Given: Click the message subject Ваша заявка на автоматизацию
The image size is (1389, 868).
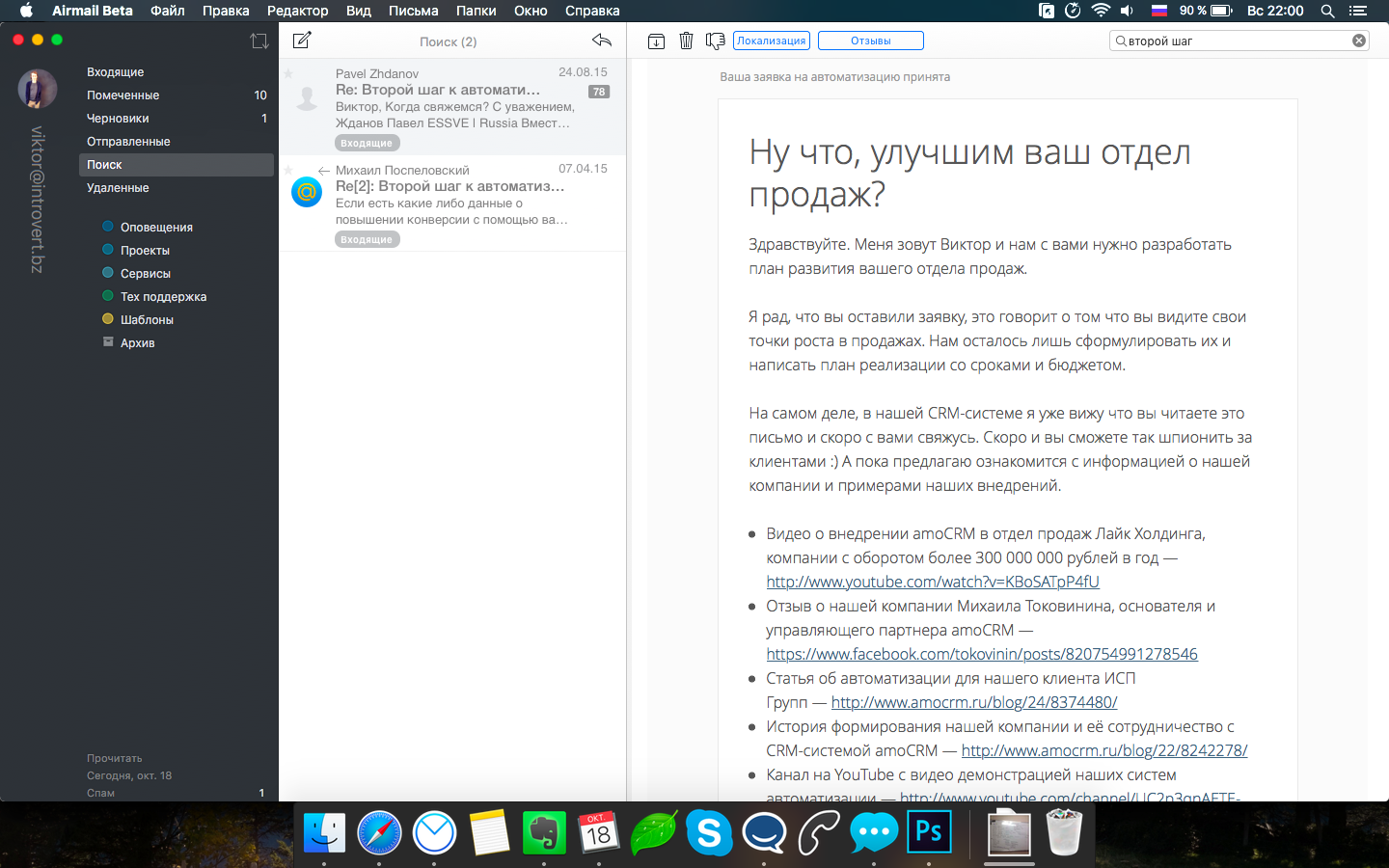Looking at the screenshot, I should pos(834,77).
